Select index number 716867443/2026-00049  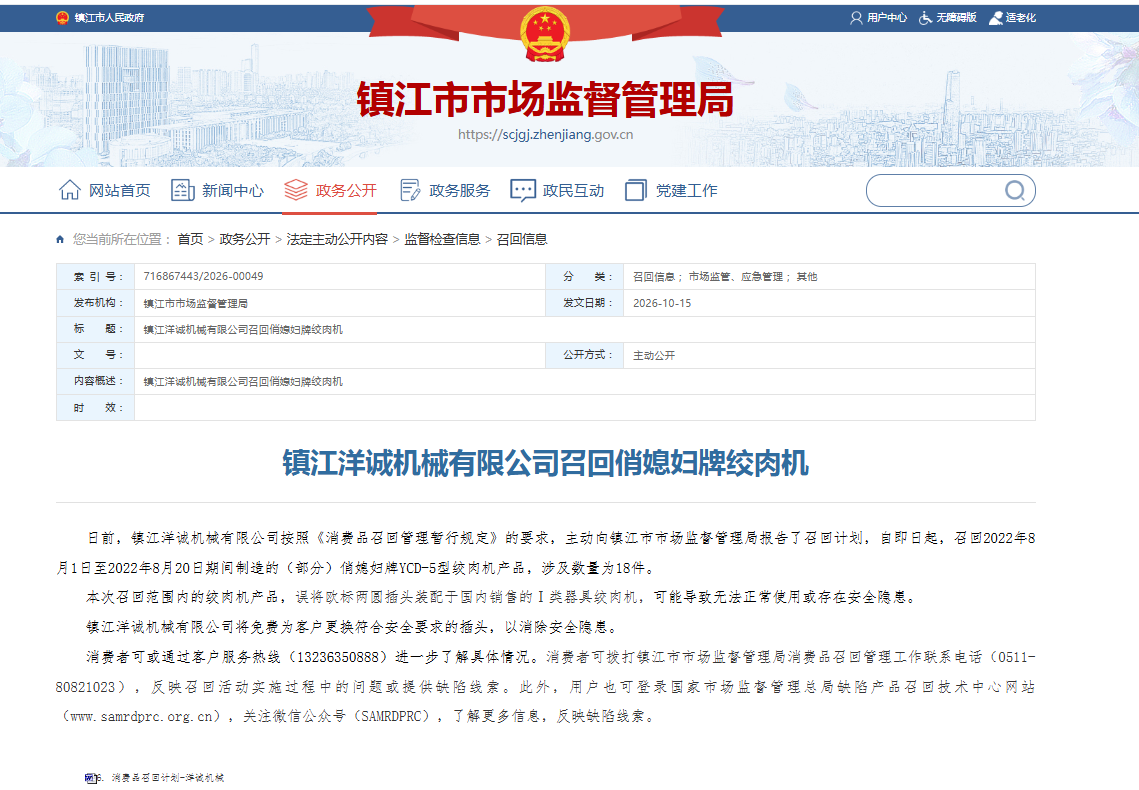coord(203,277)
